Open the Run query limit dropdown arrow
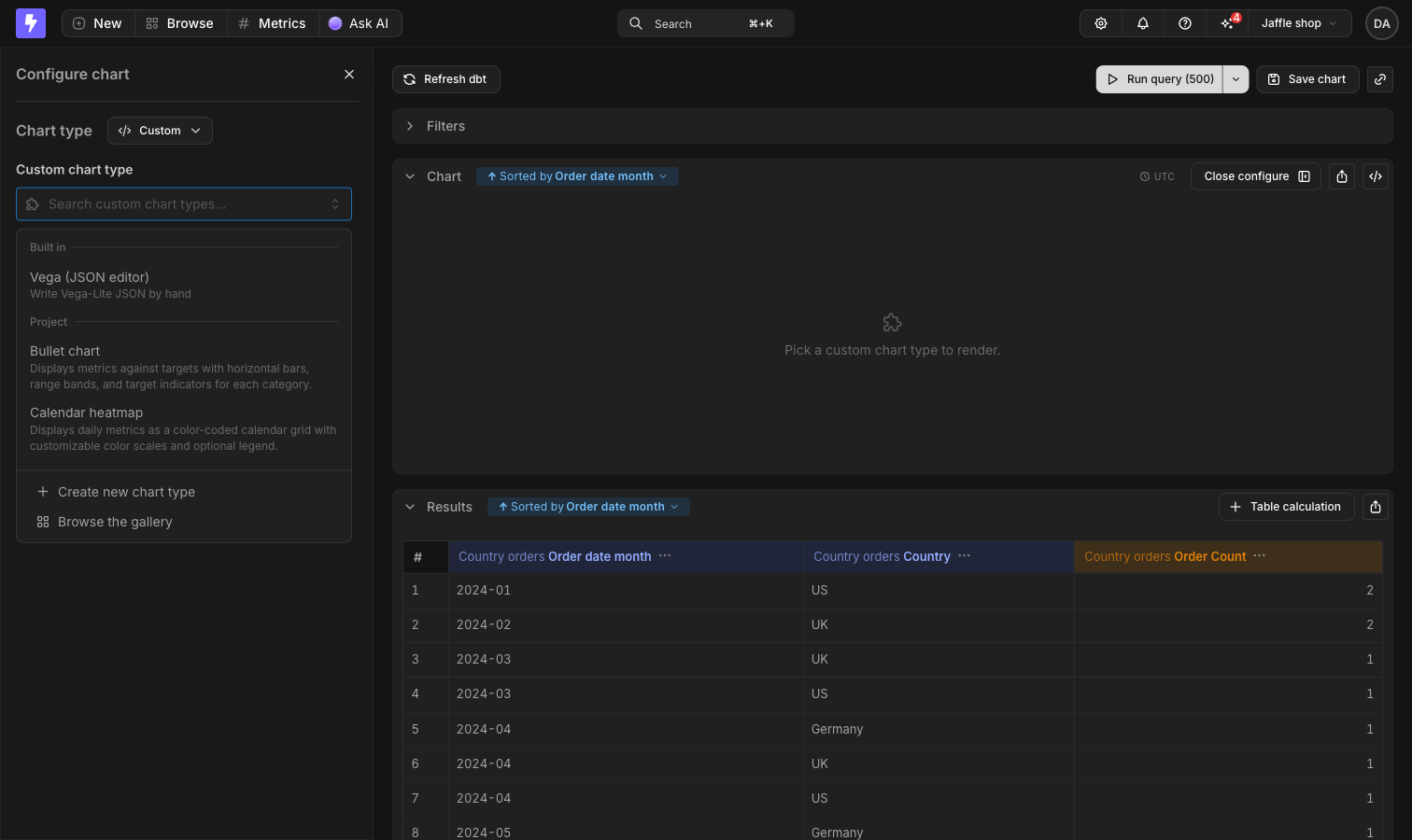The image size is (1412, 840). (x=1235, y=79)
